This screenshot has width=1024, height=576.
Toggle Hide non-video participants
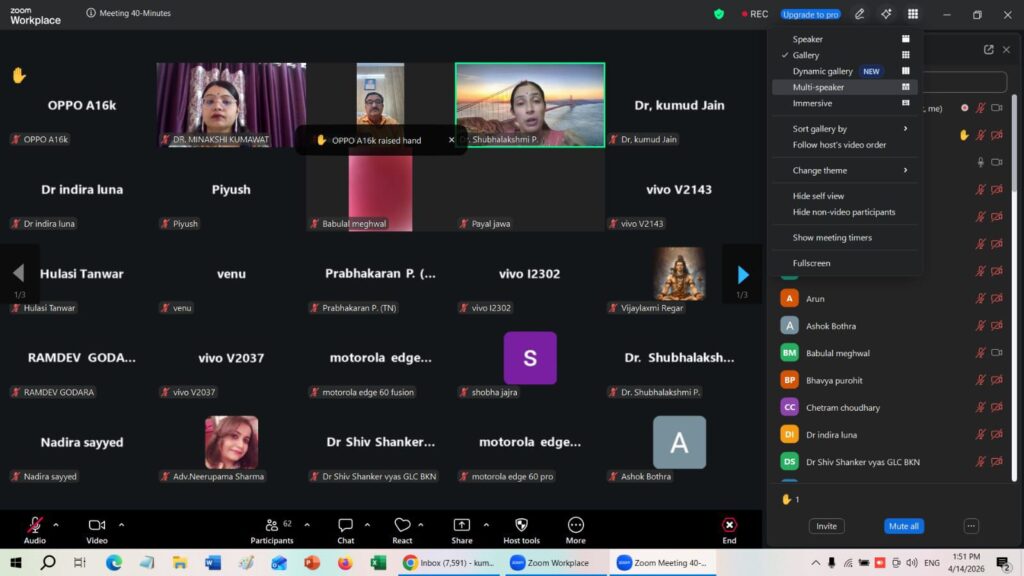pyautogui.click(x=844, y=212)
